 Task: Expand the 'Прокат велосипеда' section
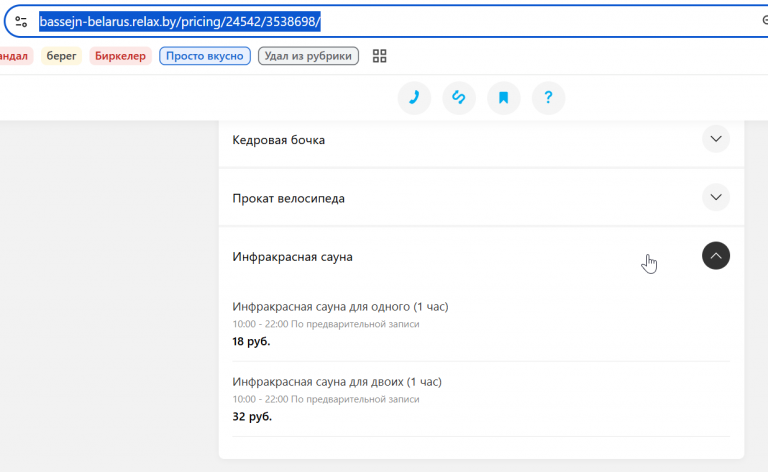click(x=716, y=197)
